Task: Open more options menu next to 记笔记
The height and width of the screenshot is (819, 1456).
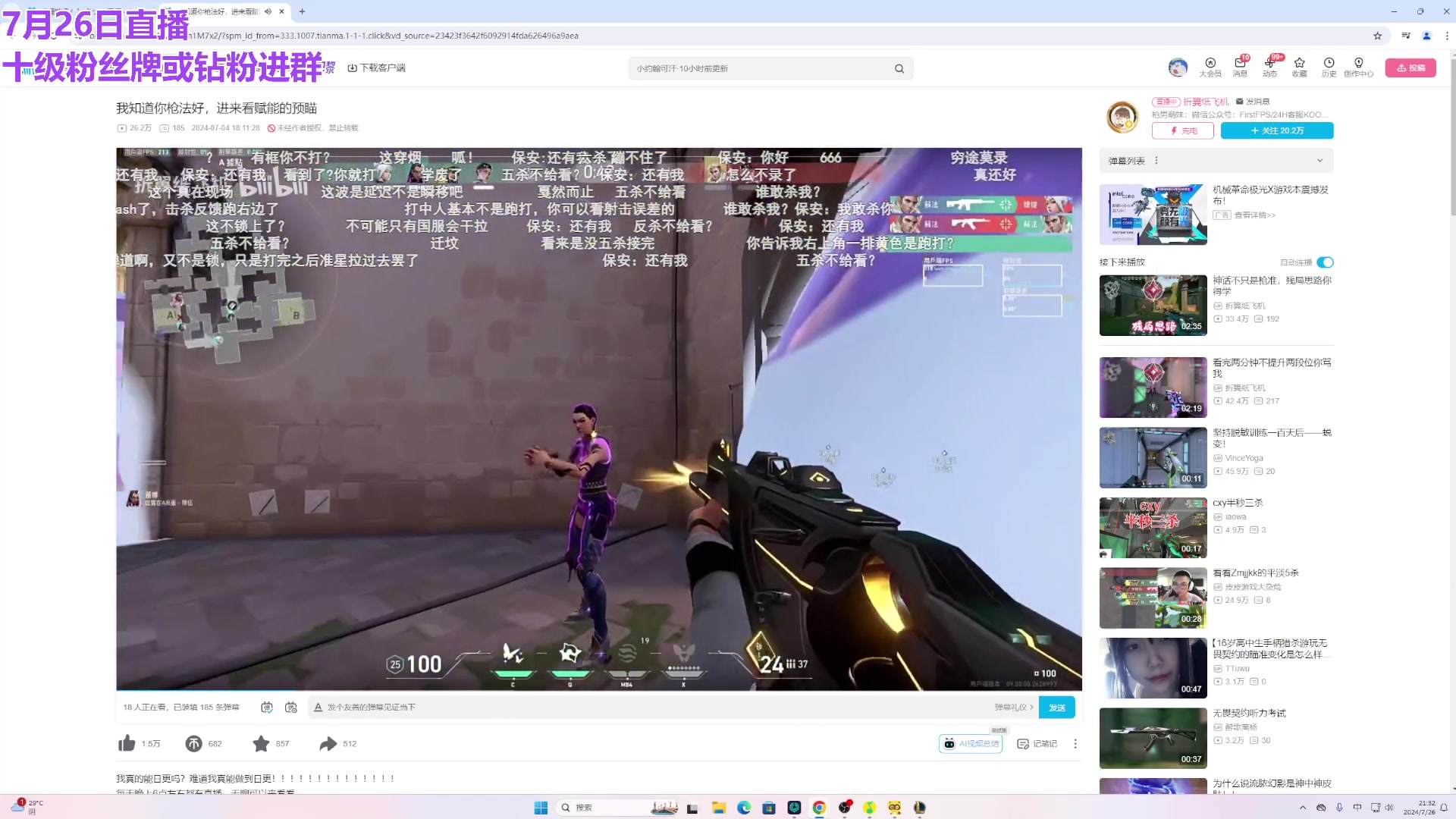Action: pyautogui.click(x=1075, y=744)
